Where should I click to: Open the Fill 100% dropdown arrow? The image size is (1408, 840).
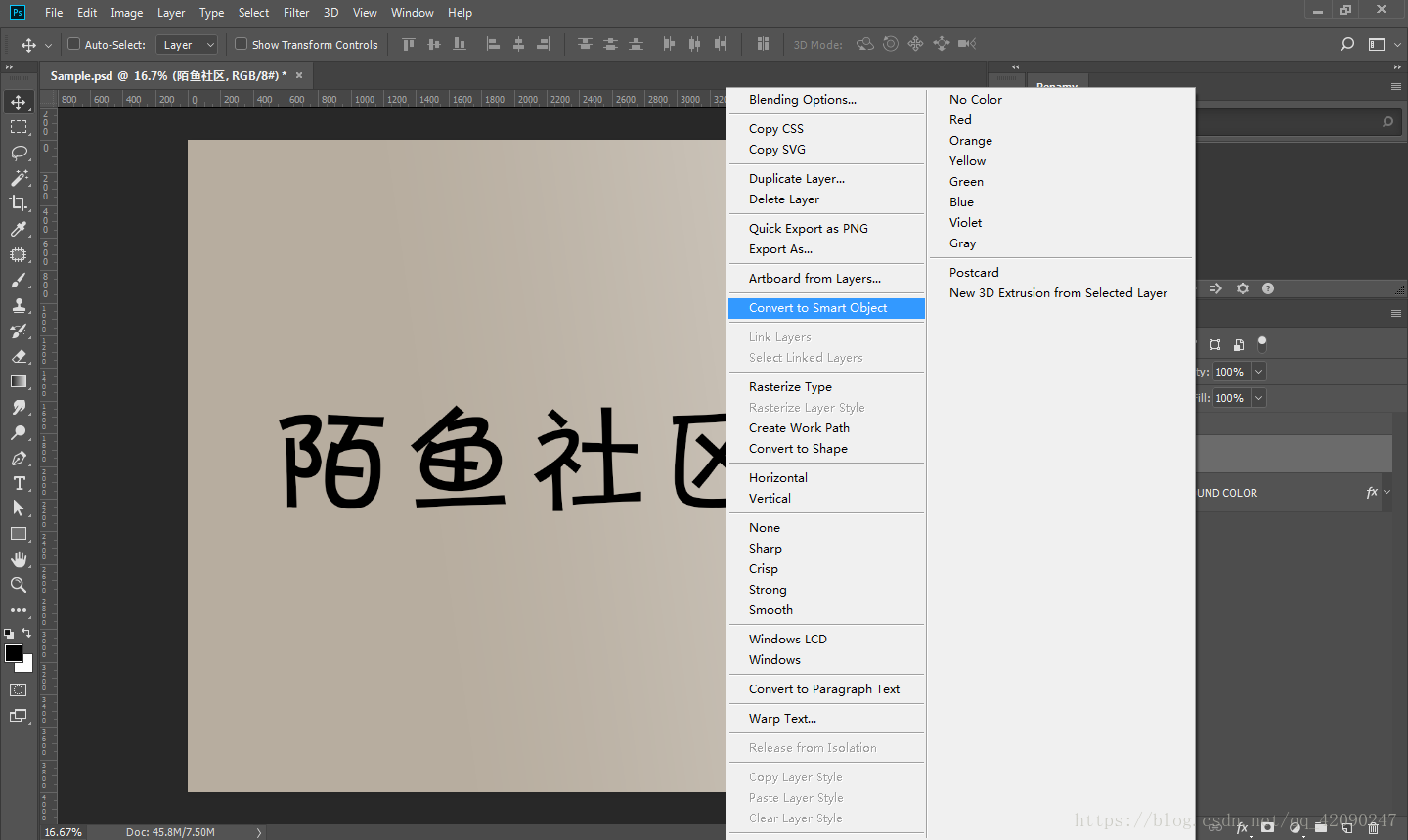(x=1258, y=398)
